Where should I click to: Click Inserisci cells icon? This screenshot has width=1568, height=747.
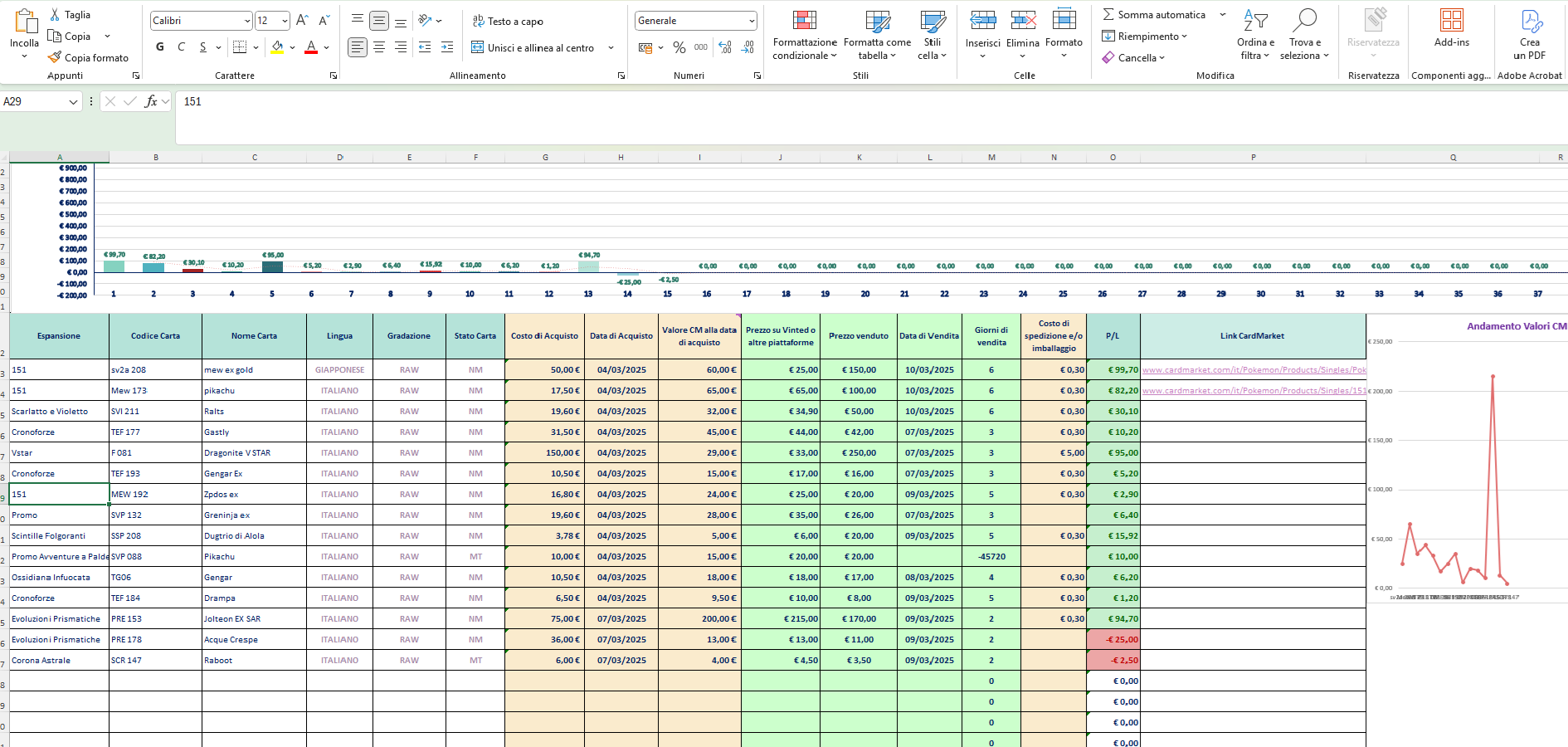[x=983, y=20]
